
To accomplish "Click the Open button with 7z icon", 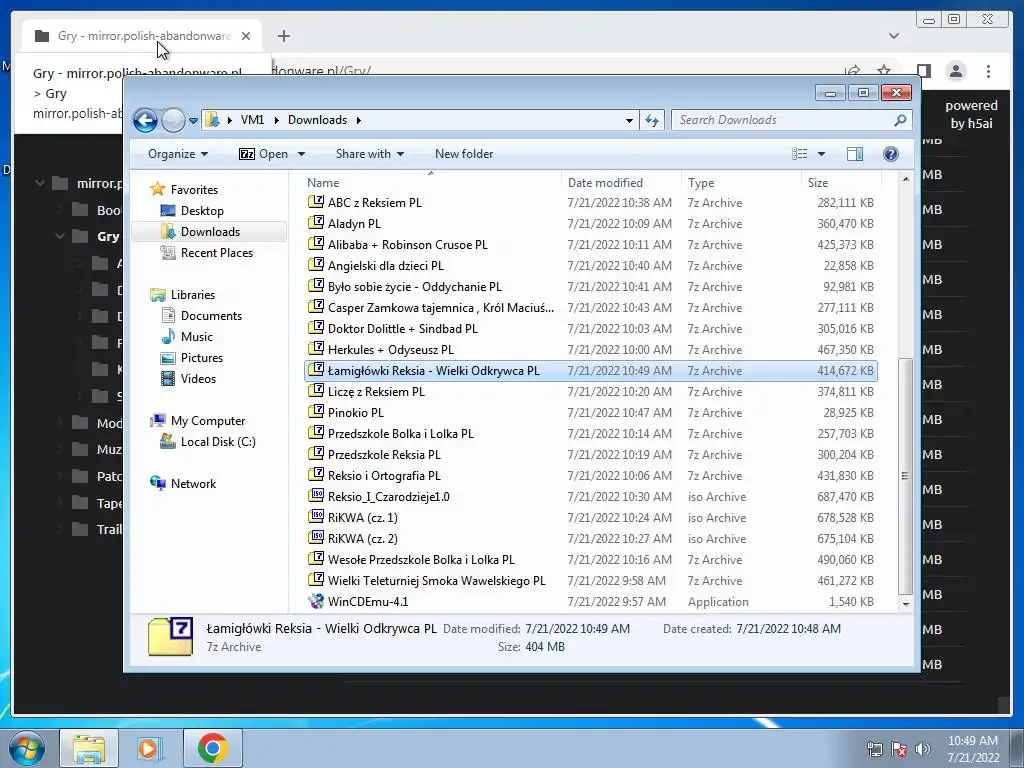I will click(263, 154).
